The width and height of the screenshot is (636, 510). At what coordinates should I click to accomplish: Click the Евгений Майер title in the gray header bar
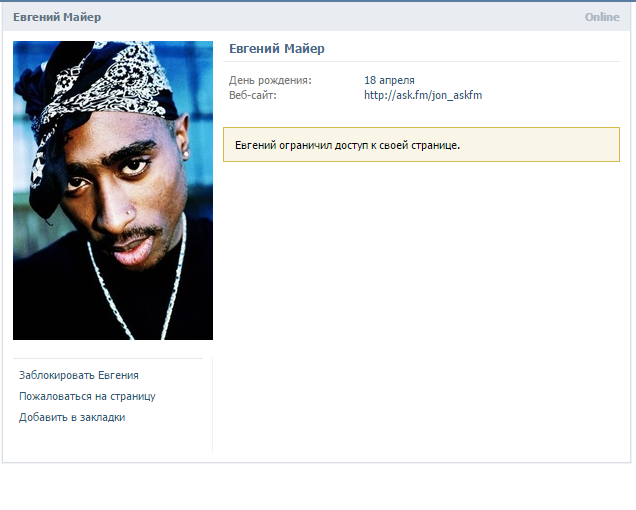(x=57, y=17)
